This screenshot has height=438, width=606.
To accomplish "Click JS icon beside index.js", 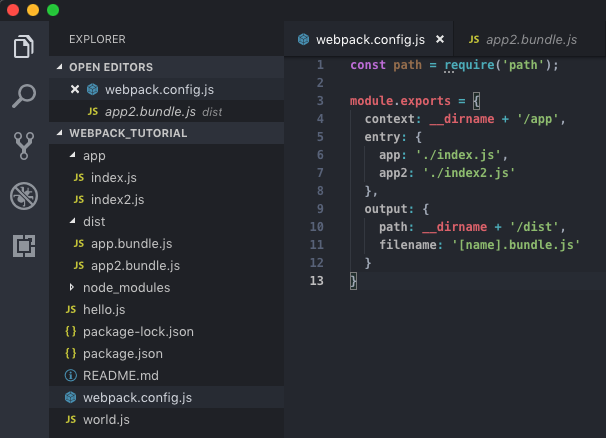I will 79,177.
